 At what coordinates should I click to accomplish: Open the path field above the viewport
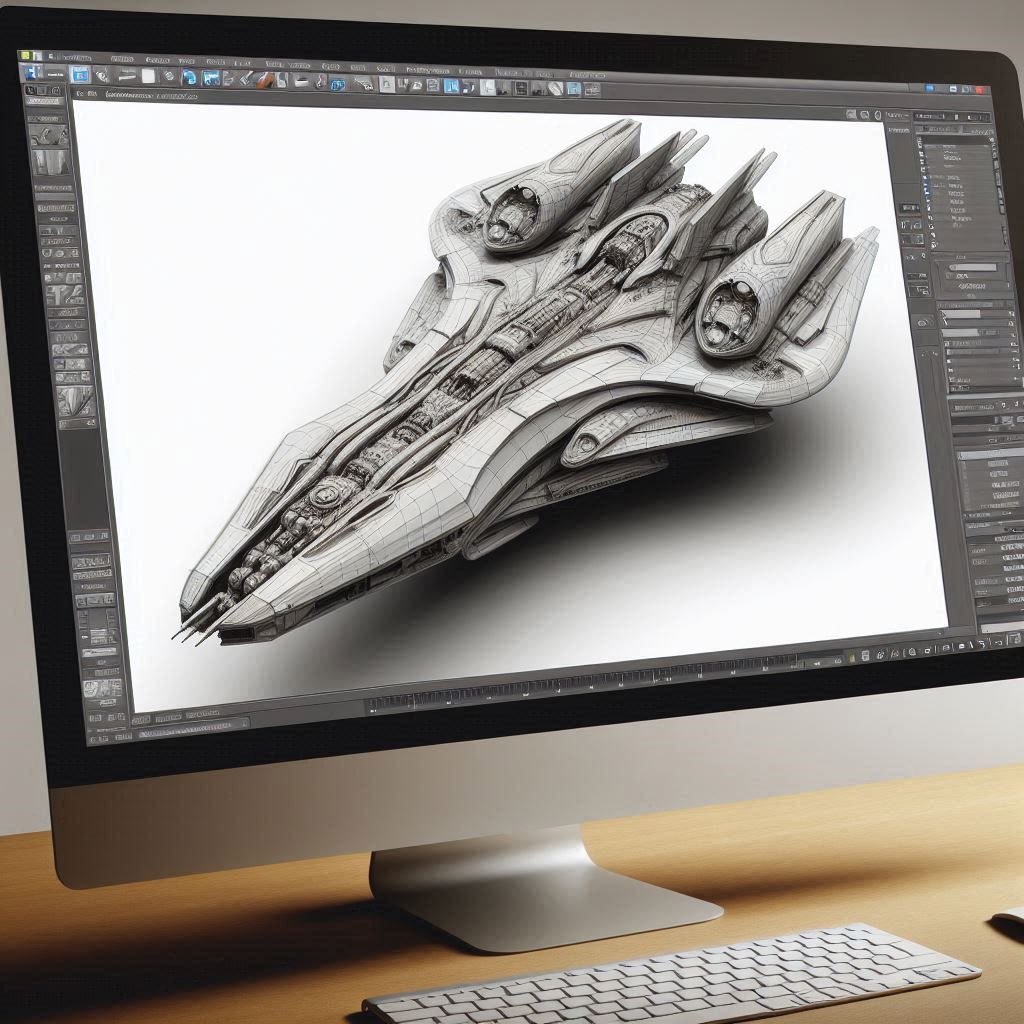point(150,95)
